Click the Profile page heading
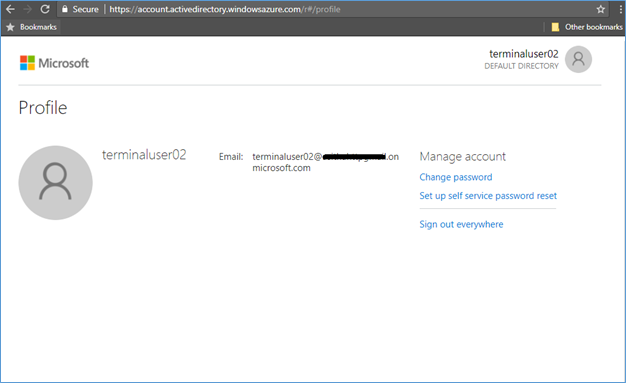This screenshot has height=383, width=626. [43, 108]
